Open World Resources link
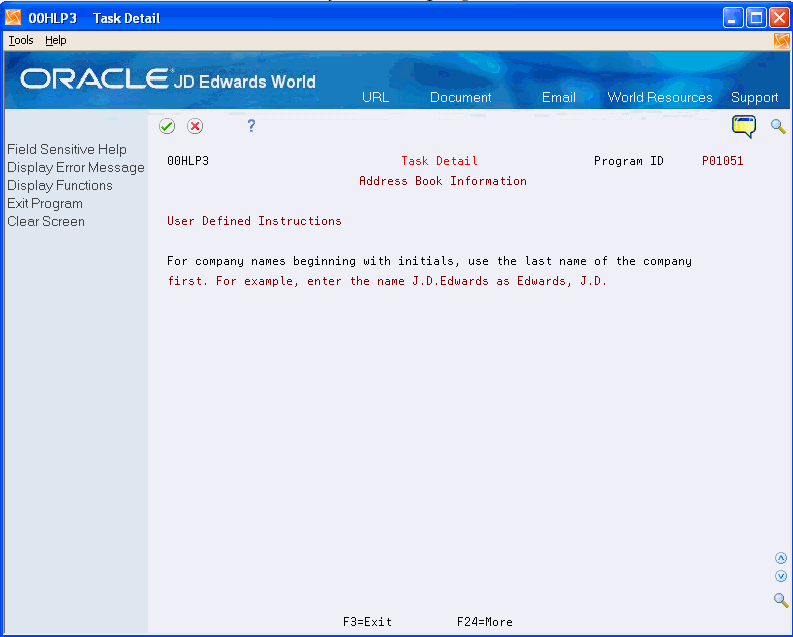 (659, 97)
